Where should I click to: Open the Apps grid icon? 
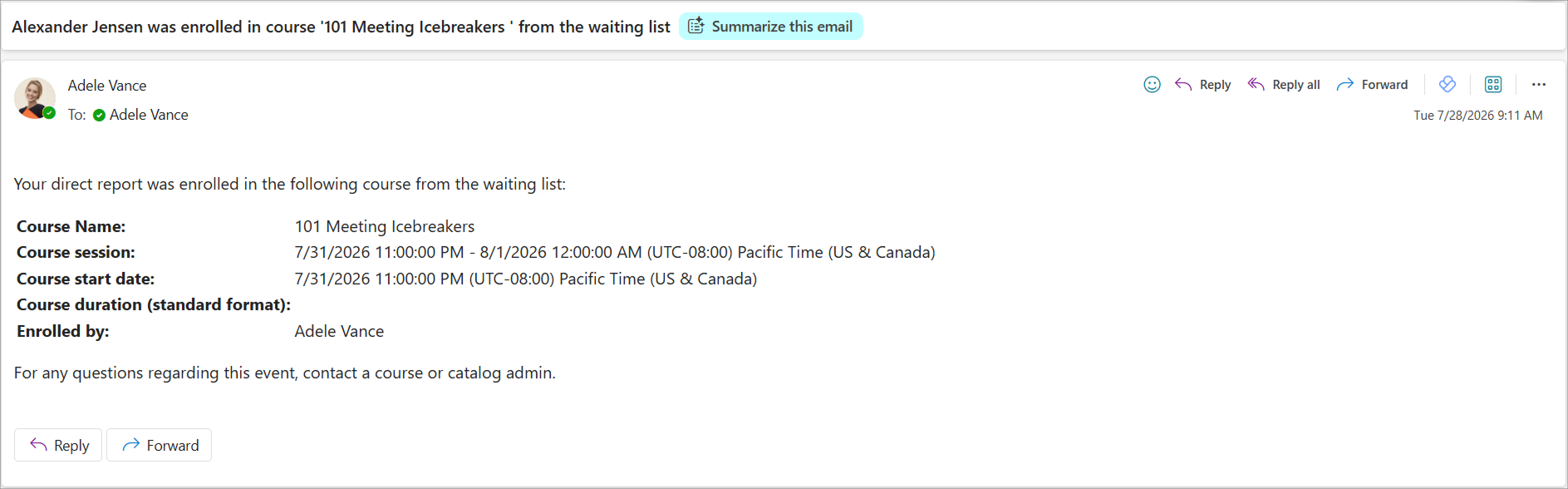[x=1493, y=84]
